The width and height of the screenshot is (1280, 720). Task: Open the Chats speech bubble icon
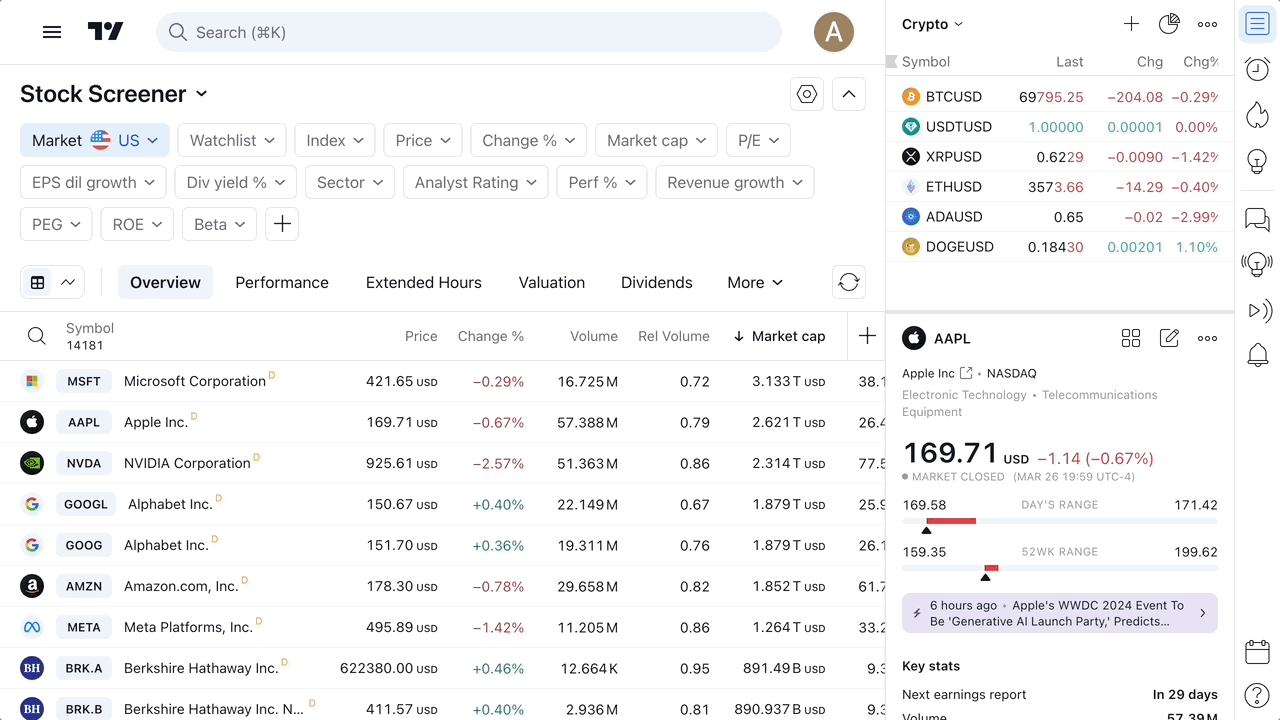pyautogui.click(x=1257, y=219)
